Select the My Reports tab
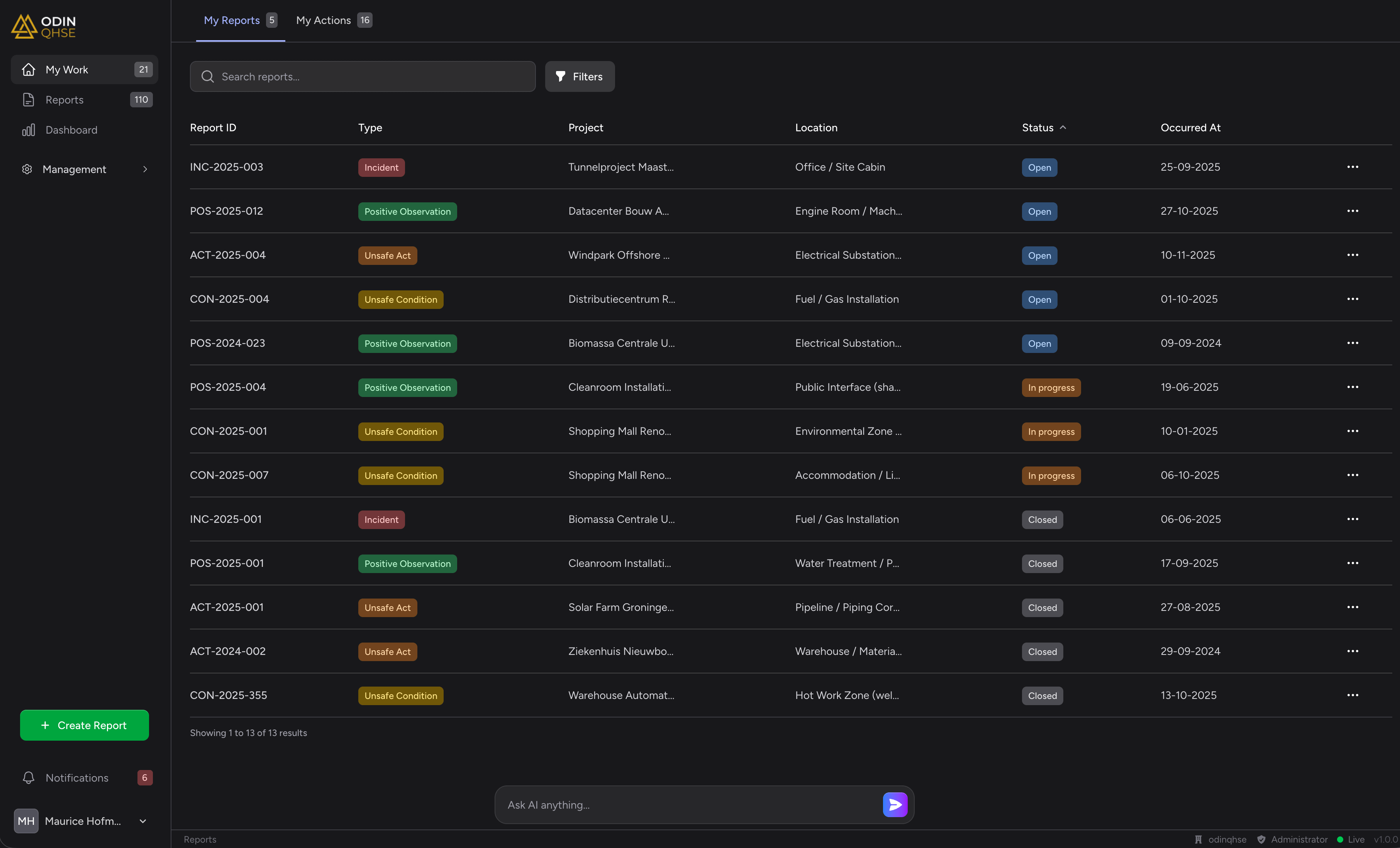The image size is (1400, 848). point(240,20)
